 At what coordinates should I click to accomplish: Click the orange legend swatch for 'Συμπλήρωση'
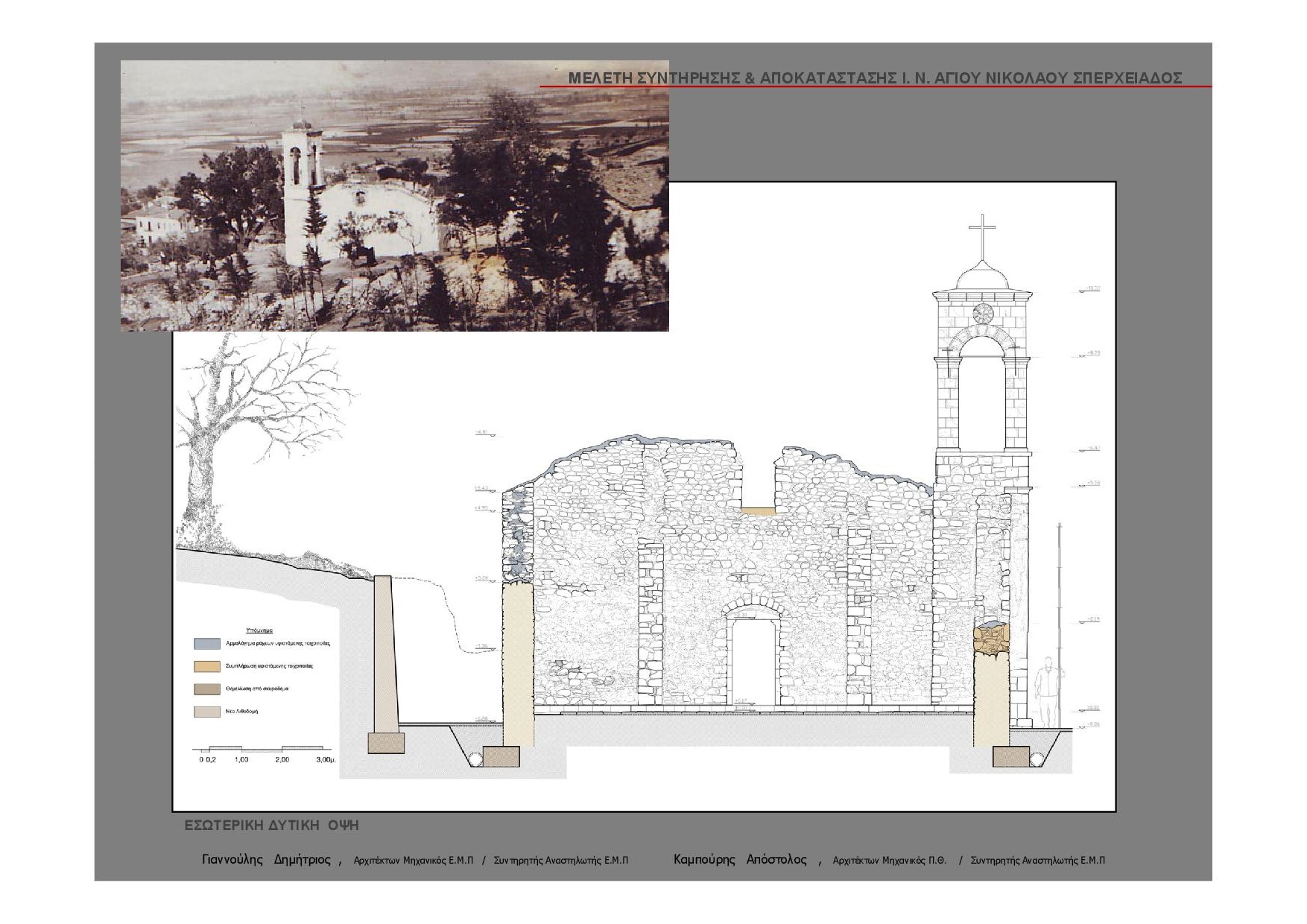[206, 666]
